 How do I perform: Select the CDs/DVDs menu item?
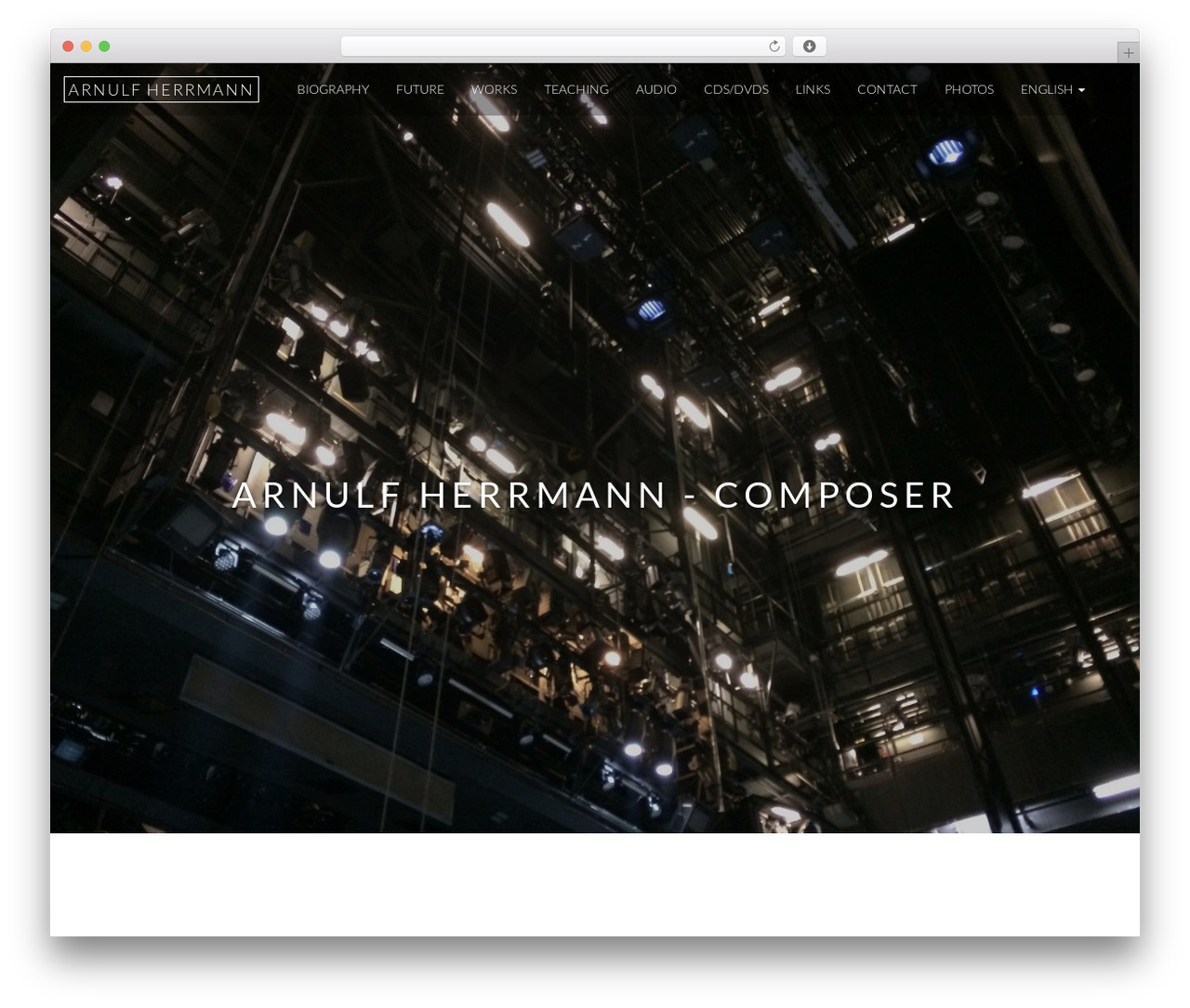click(x=736, y=89)
